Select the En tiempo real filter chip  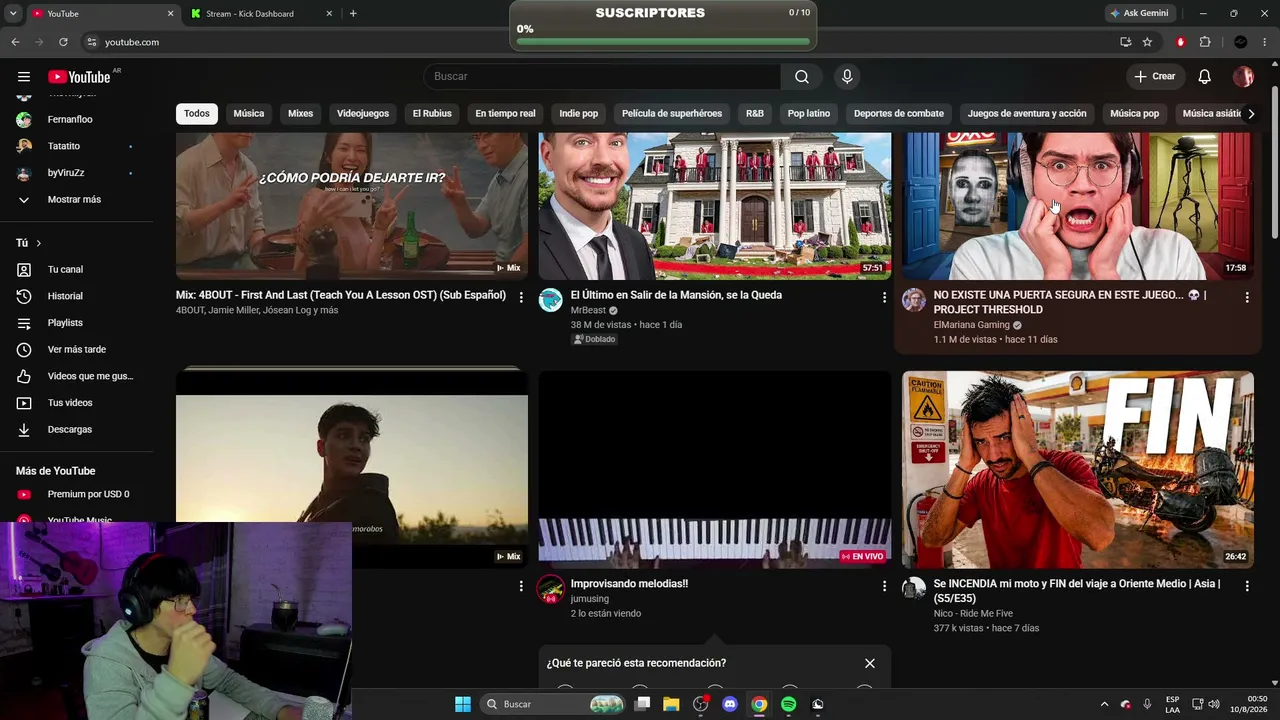tap(505, 114)
